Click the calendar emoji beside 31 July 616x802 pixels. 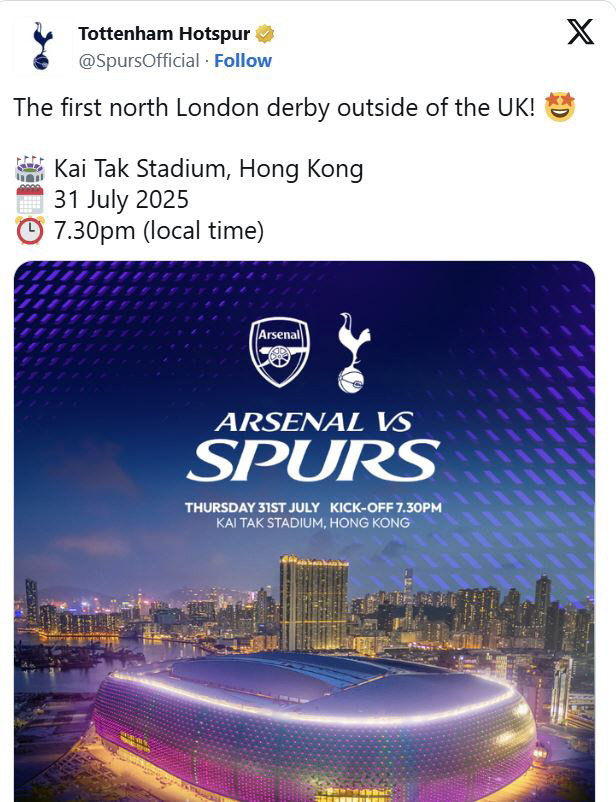point(30,199)
